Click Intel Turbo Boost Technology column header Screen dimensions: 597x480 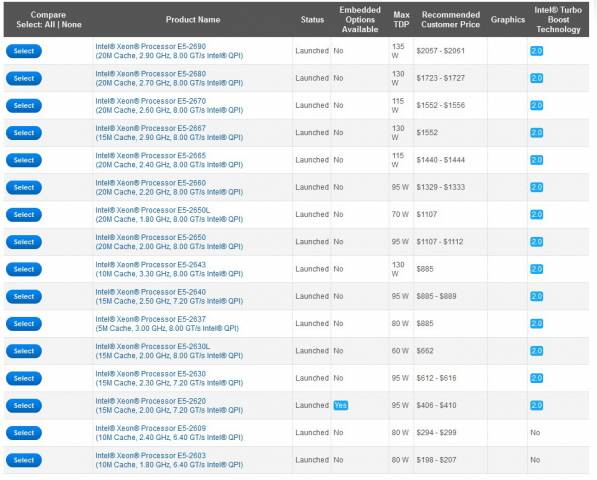(x=558, y=19)
